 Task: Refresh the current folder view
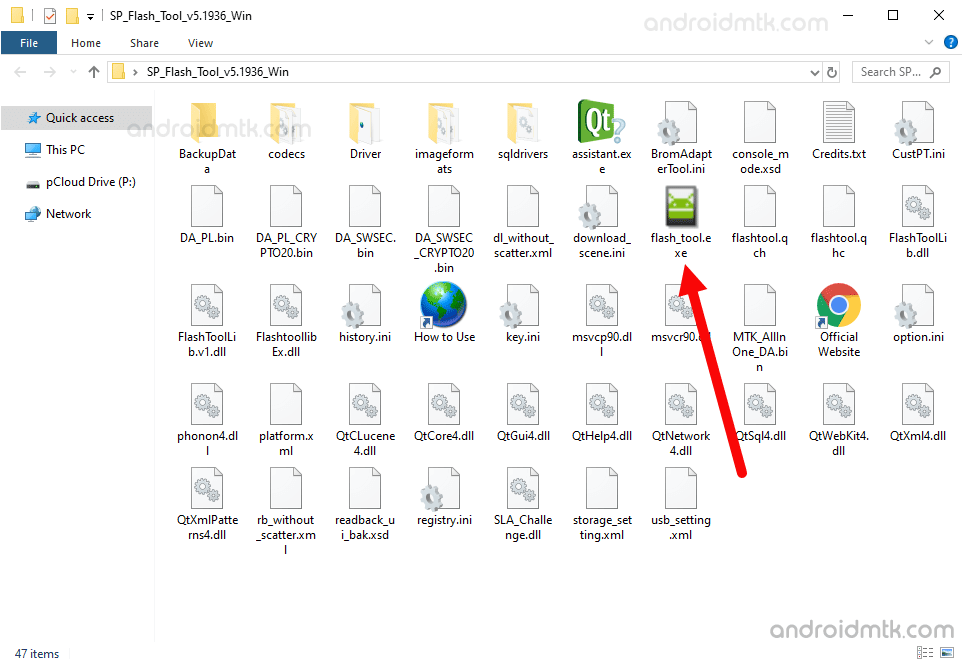[x=832, y=72]
